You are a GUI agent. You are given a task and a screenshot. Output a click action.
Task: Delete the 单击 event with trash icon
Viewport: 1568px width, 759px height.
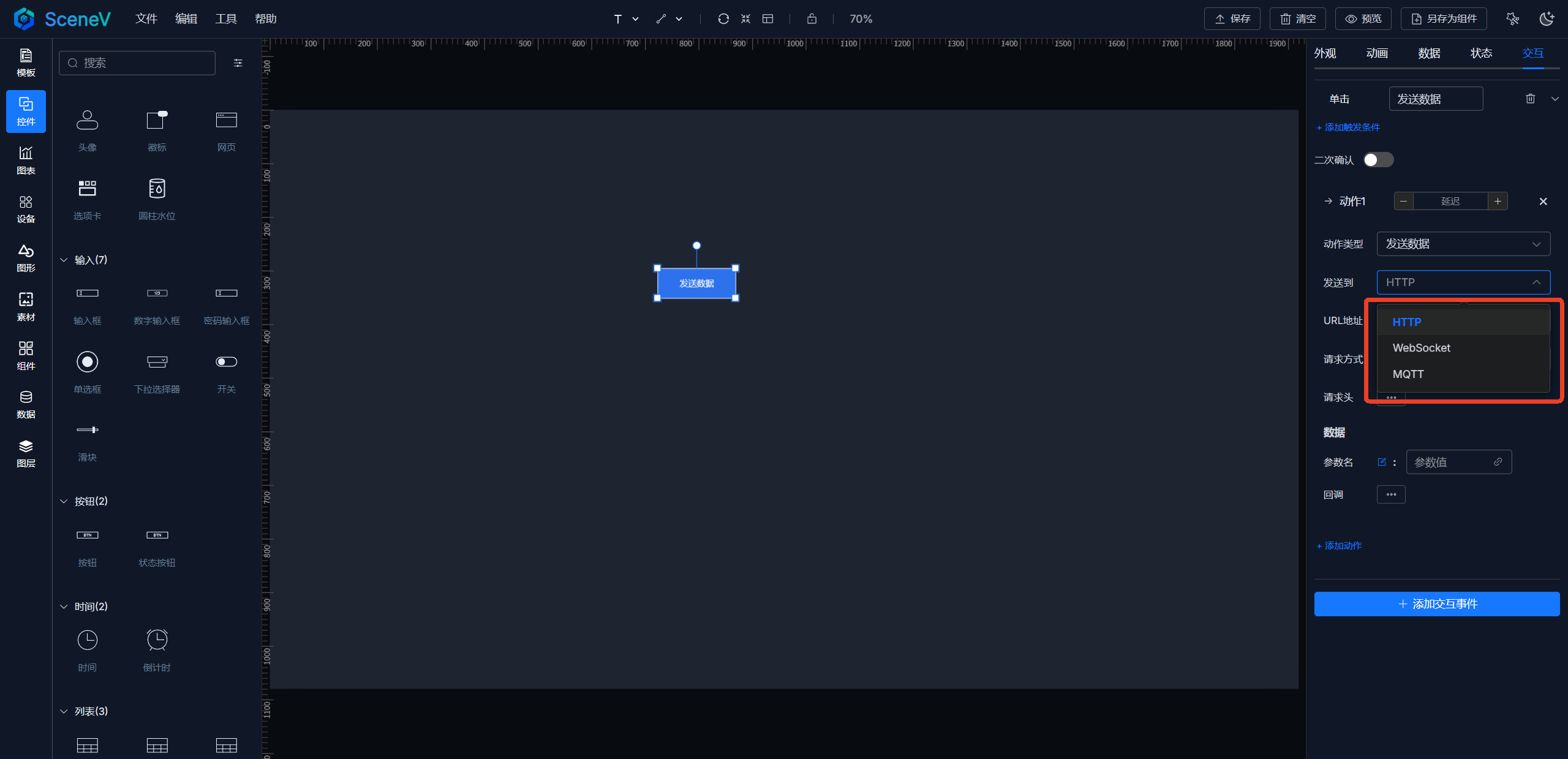pos(1530,99)
